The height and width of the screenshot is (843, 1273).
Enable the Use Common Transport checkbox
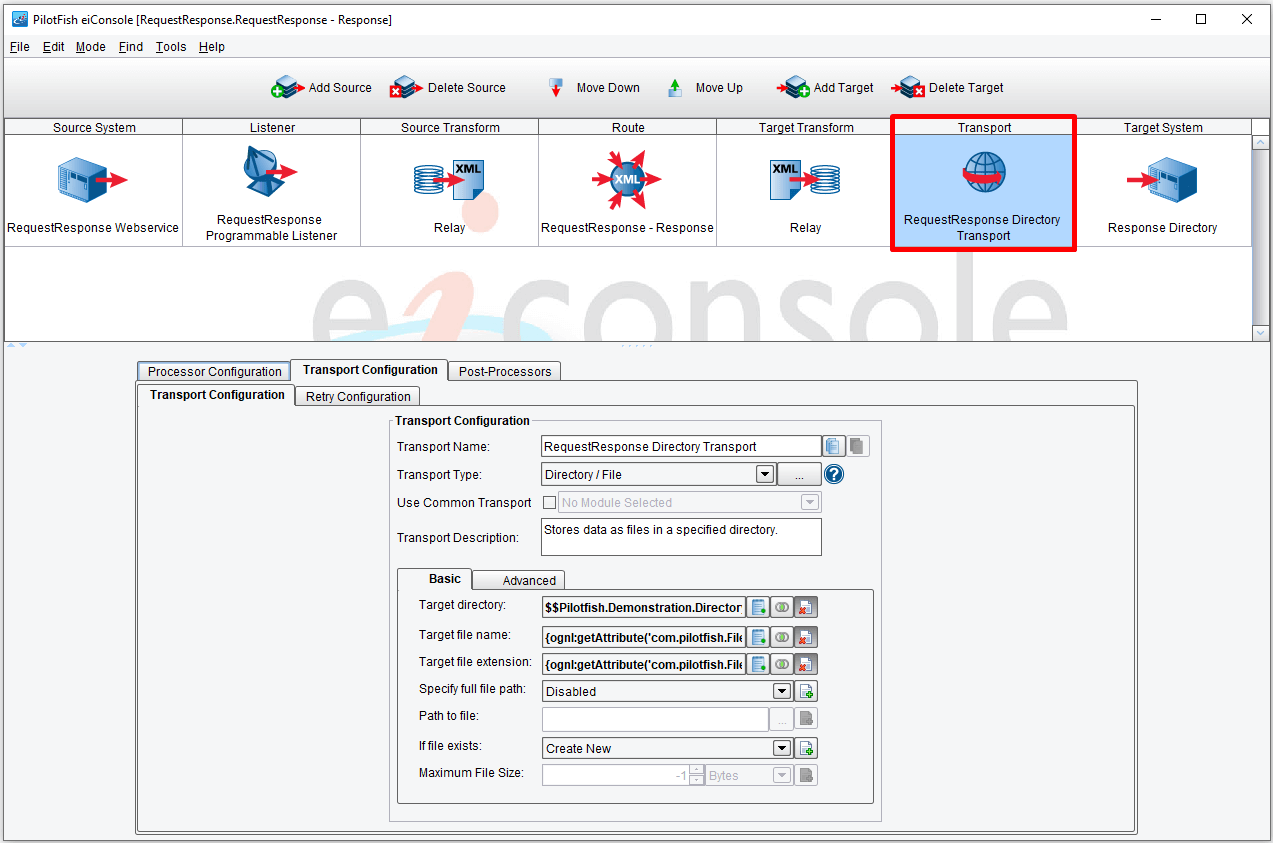click(x=549, y=503)
